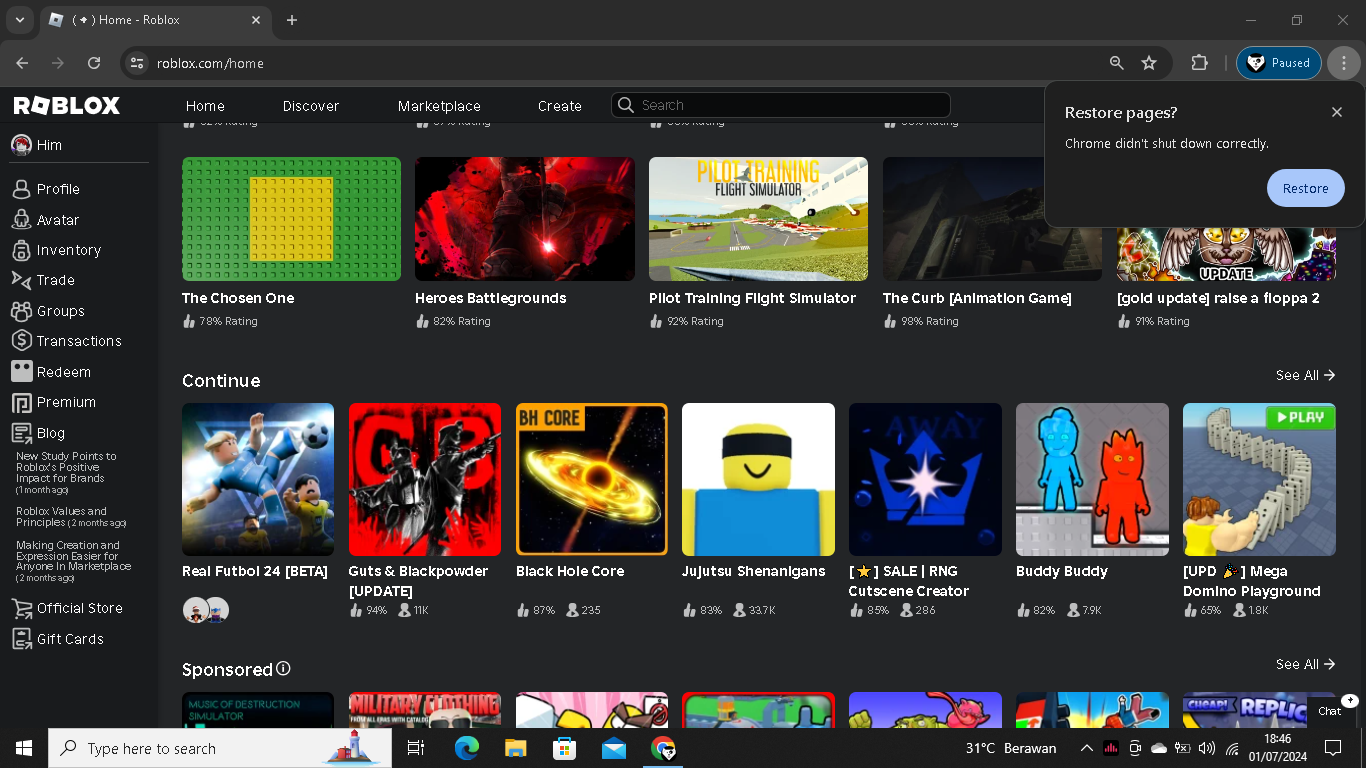Go to the Home nav tab
Image resolution: width=1366 pixels, height=768 pixels.
click(x=205, y=106)
